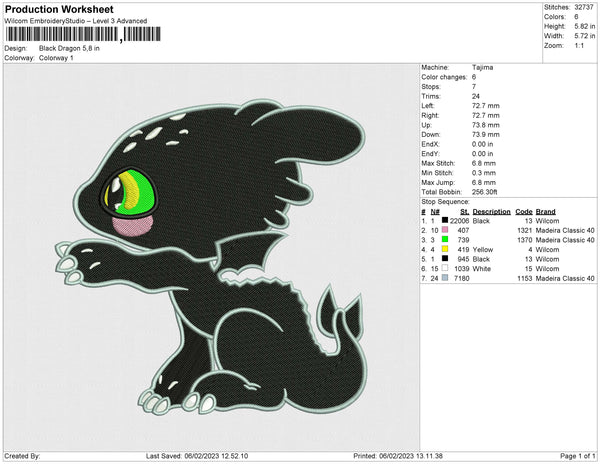Click the Width value 5.72 in
This screenshot has width=600, height=464.
coord(585,36)
